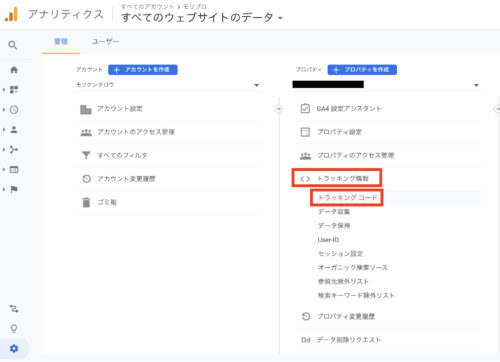Expand Audience sidebar arrow
The width and height of the screenshot is (500, 362).
[x=4, y=130]
